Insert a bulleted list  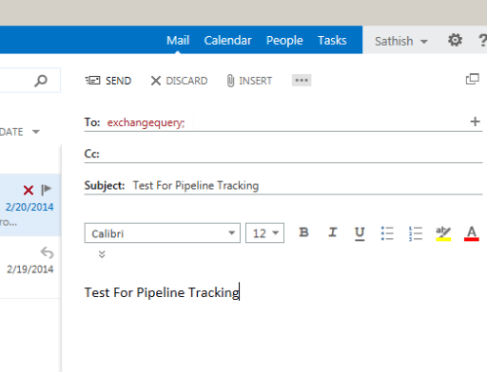(387, 233)
